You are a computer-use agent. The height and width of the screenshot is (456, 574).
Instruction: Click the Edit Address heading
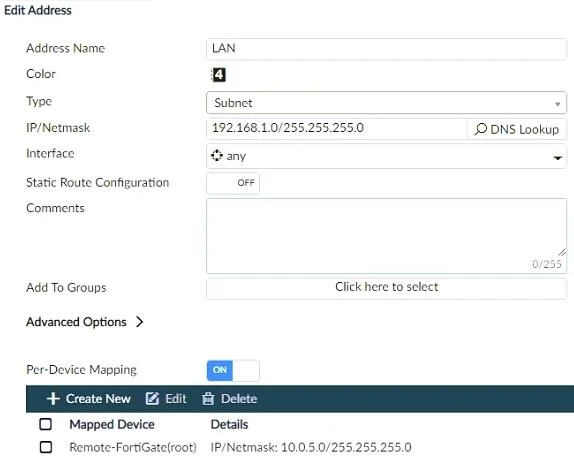tap(38, 10)
